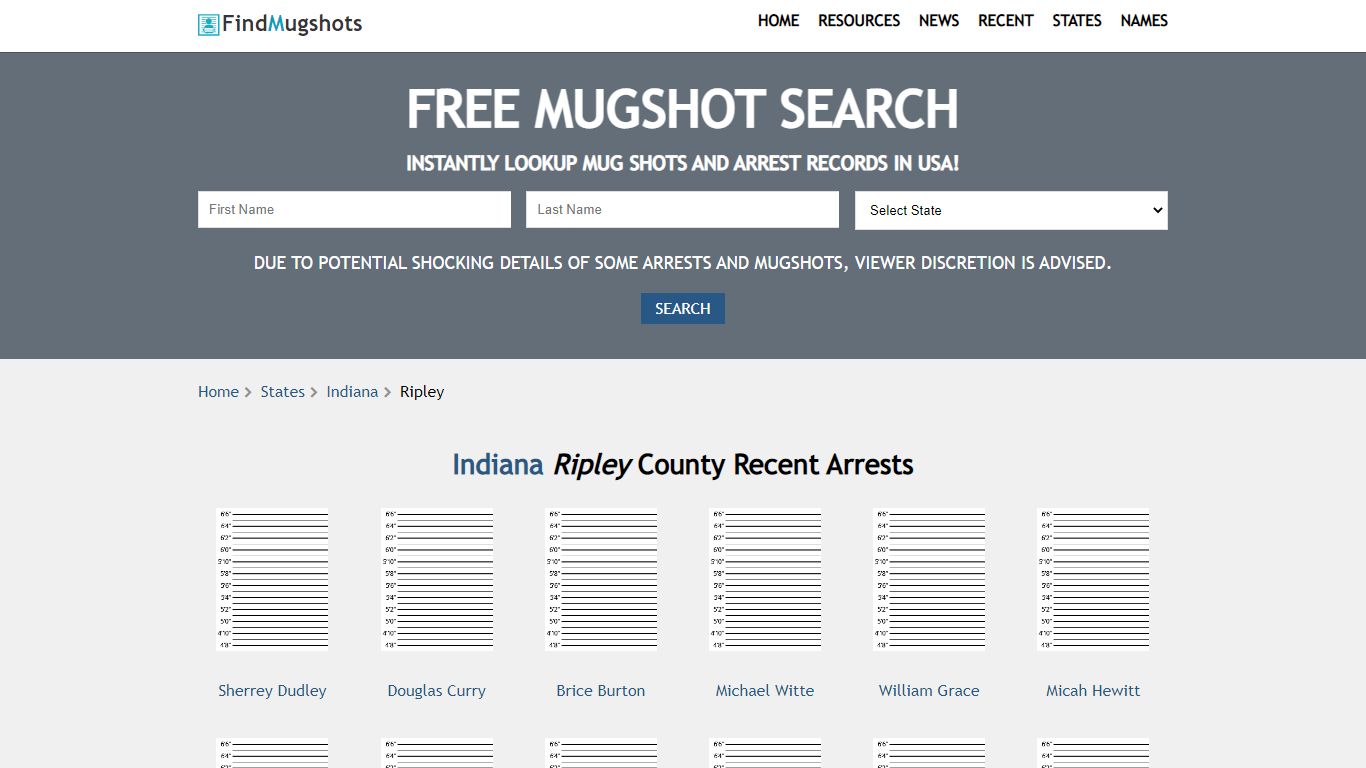The width and height of the screenshot is (1366, 768).
Task: Click the Indiana Ripley County Recent Arrests heading
Action: click(x=683, y=465)
